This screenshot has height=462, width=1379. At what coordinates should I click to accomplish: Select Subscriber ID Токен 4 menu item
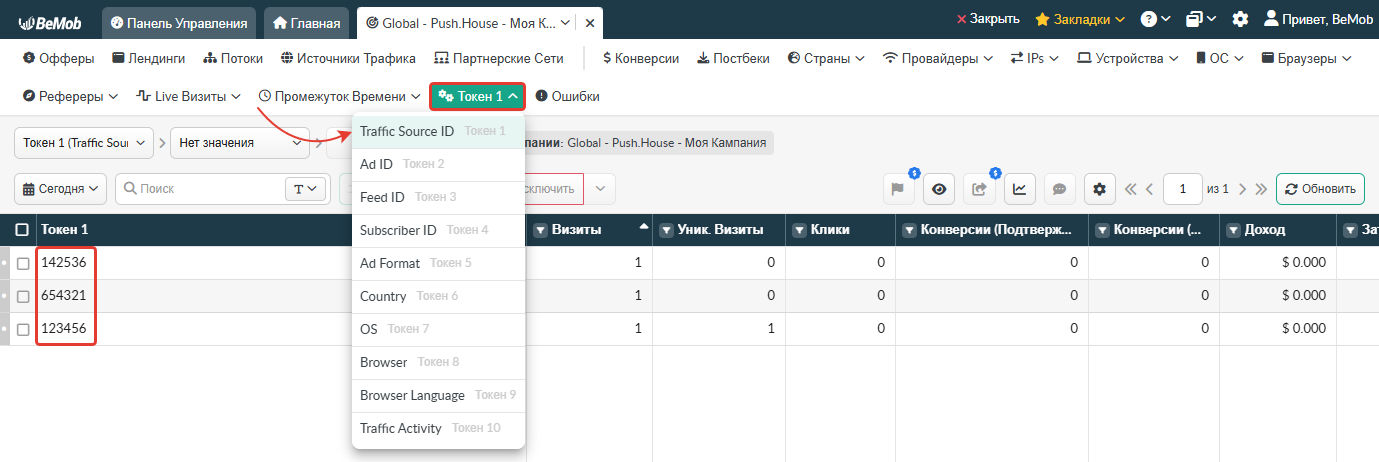pos(438,230)
